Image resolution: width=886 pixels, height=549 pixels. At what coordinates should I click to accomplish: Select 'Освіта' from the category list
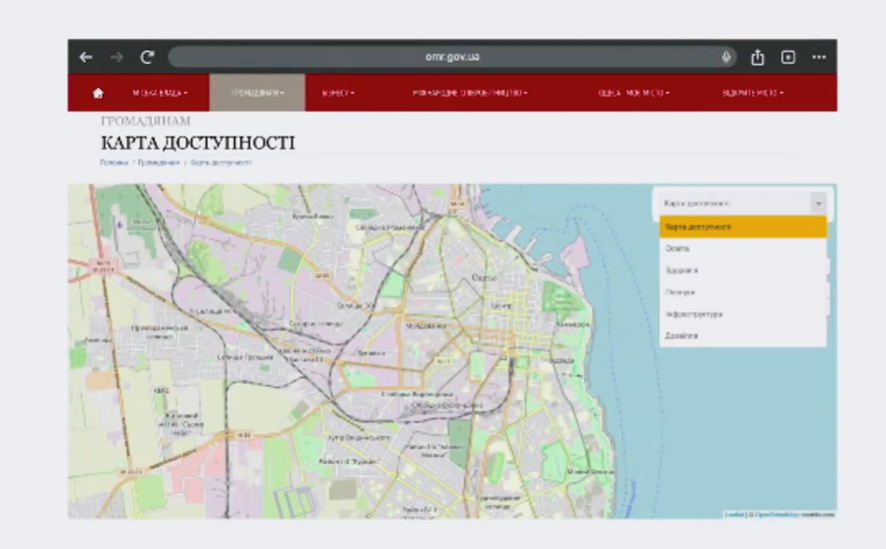(678, 249)
